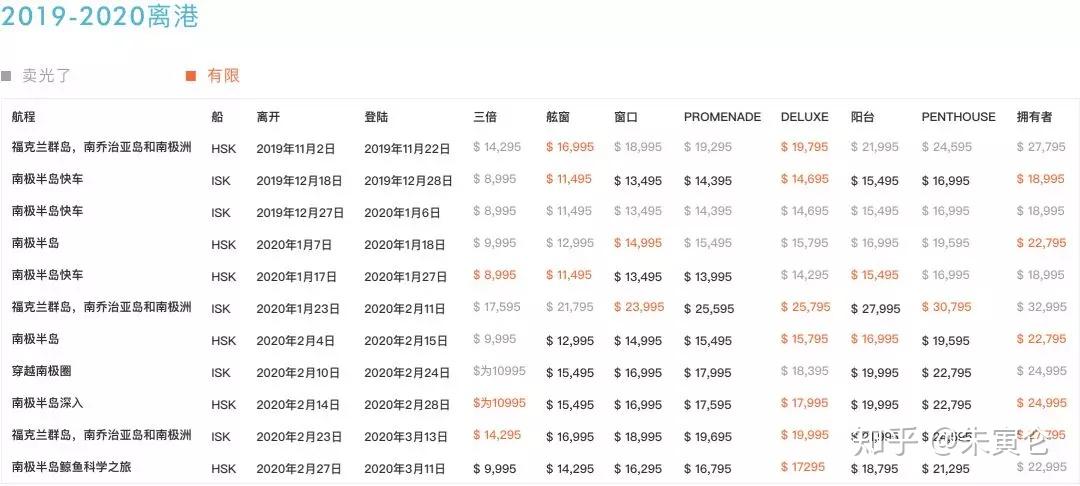
Task: Click deluxe price $ 18,395
Action: 804,371
